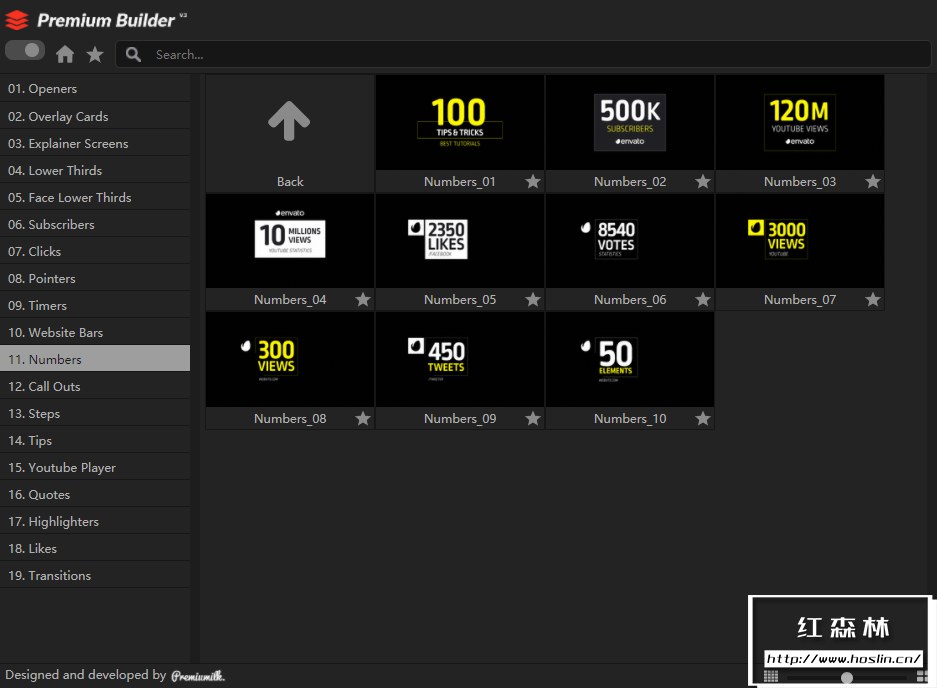The height and width of the screenshot is (688, 937).
Task: Select the 50 Elements thumbnail
Action: point(630,360)
